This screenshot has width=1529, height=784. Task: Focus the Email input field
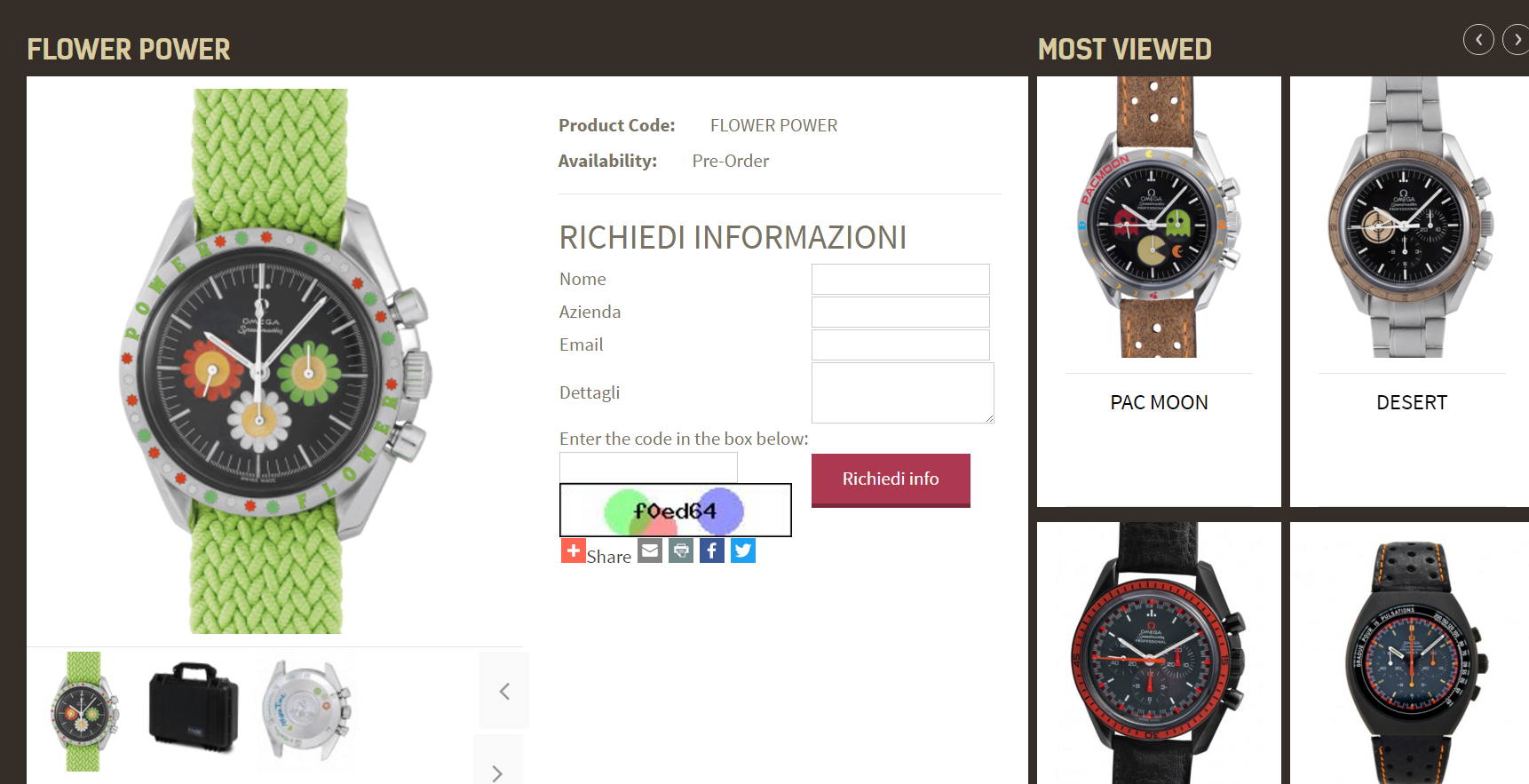click(x=900, y=344)
